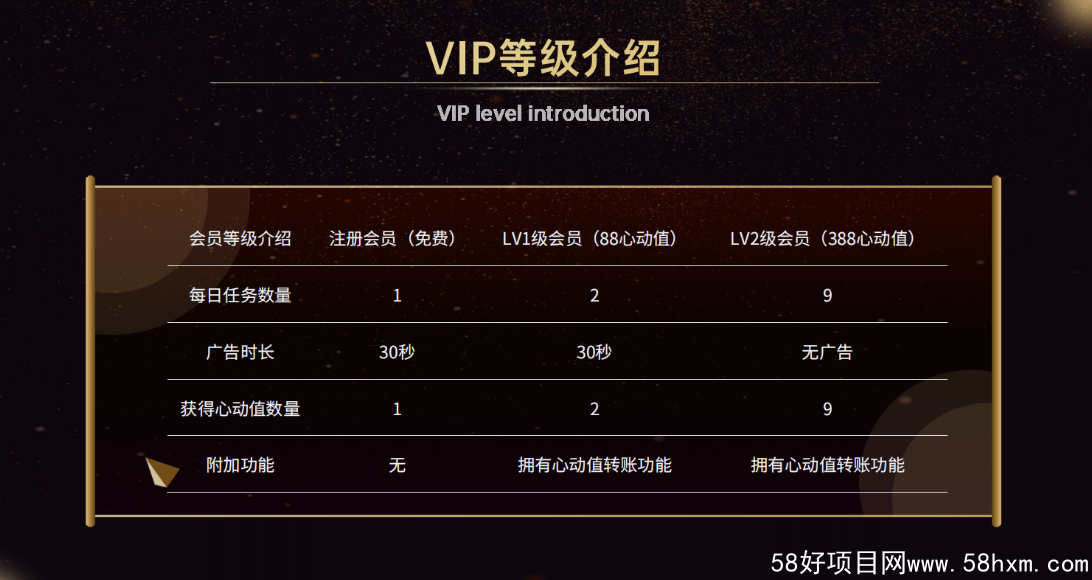Click the VIP level introduction subtitle
This screenshot has height=580, width=1092.
tap(543, 113)
